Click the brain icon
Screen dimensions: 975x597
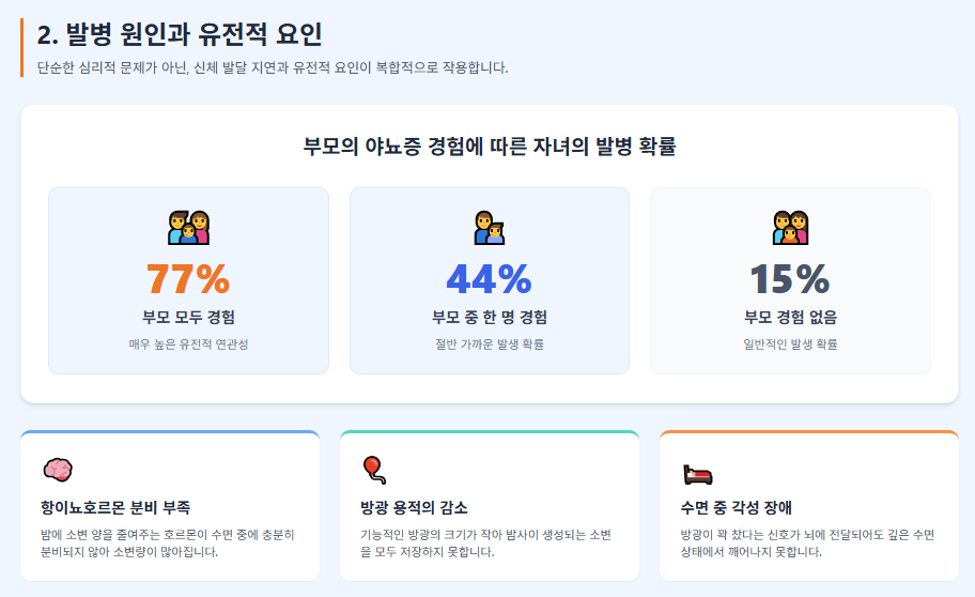(x=58, y=470)
